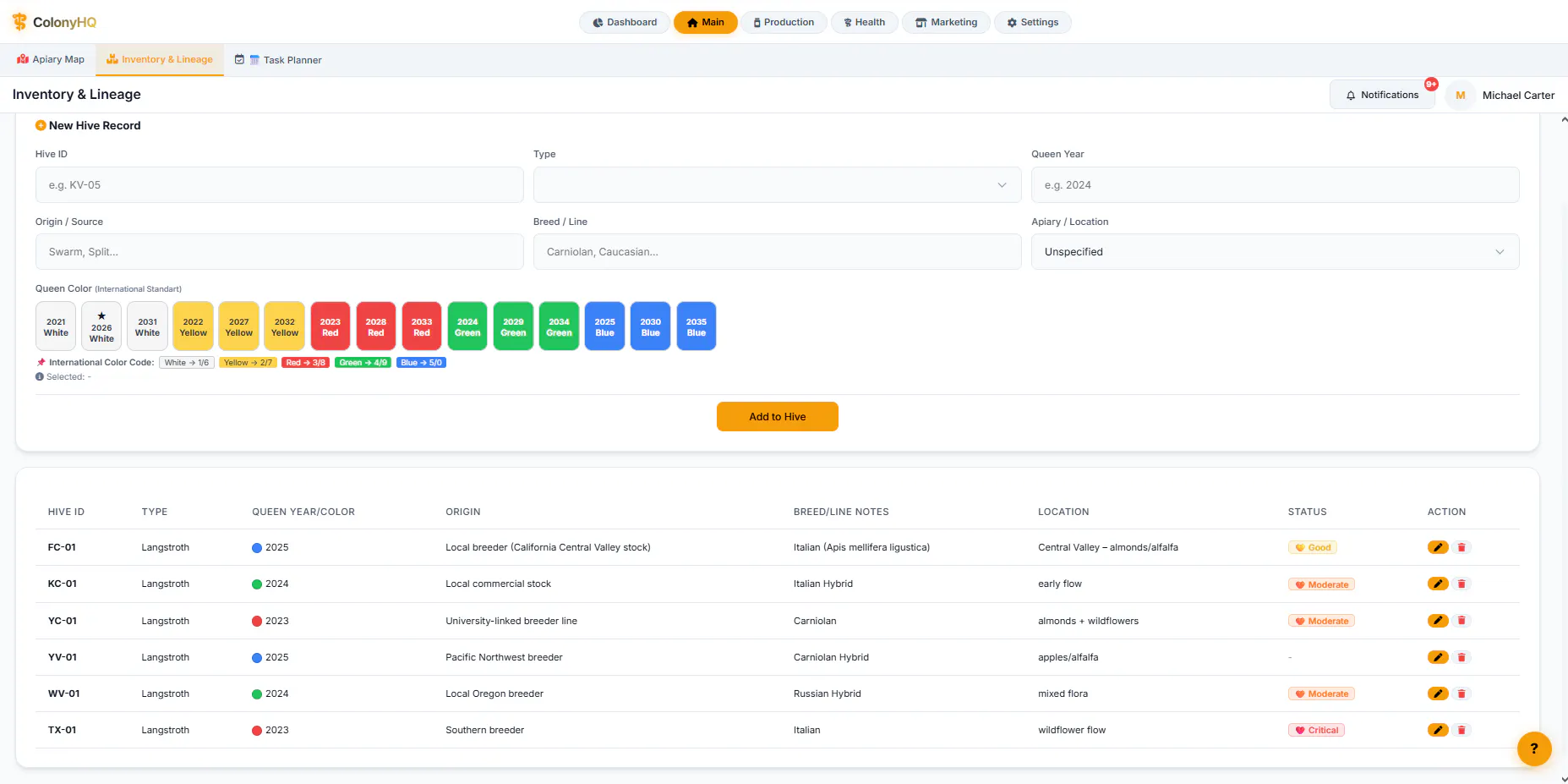Image resolution: width=1568 pixels, height=784 pixels.
Task: Select the Main menu item
Action: pyautogui.click(x=705, y=23)
